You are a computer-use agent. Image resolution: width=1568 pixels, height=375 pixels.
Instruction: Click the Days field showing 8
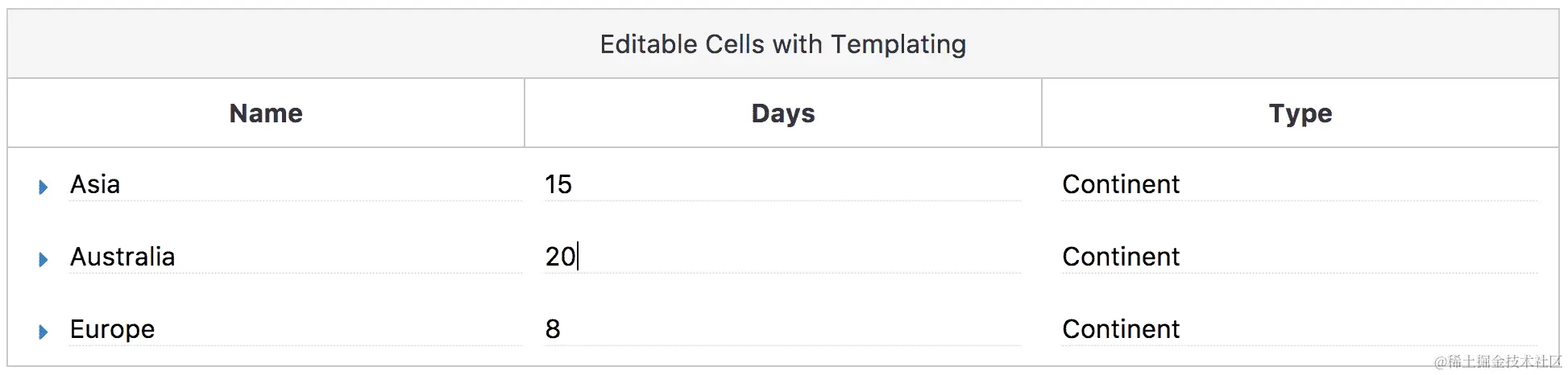(782, 329)
